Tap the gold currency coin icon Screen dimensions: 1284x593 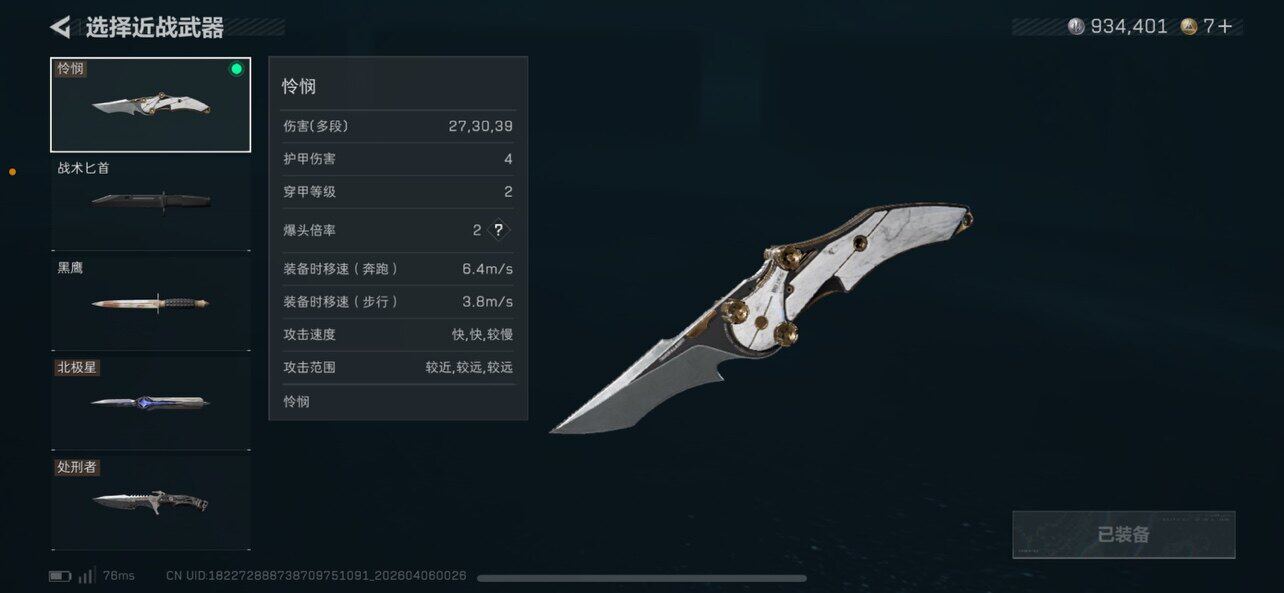[1189, 27]
